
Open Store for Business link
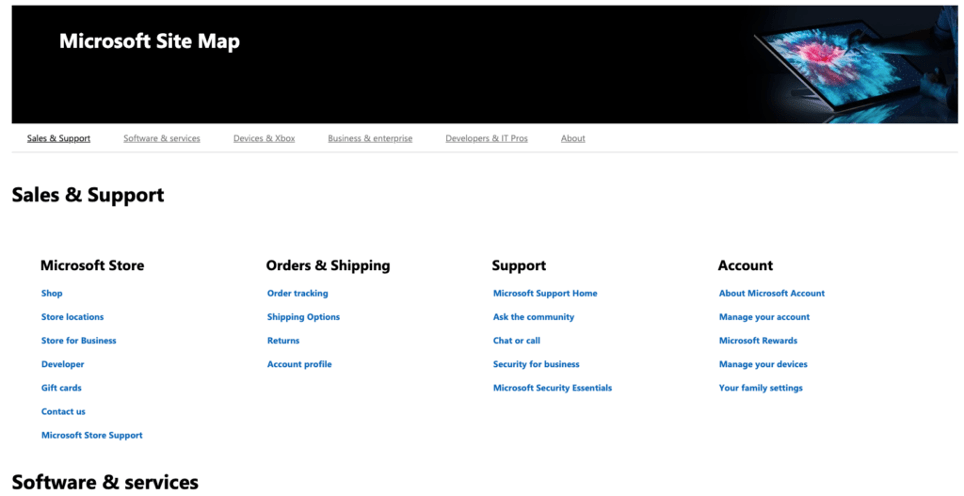pyautogui.click(x=79, y=341)
